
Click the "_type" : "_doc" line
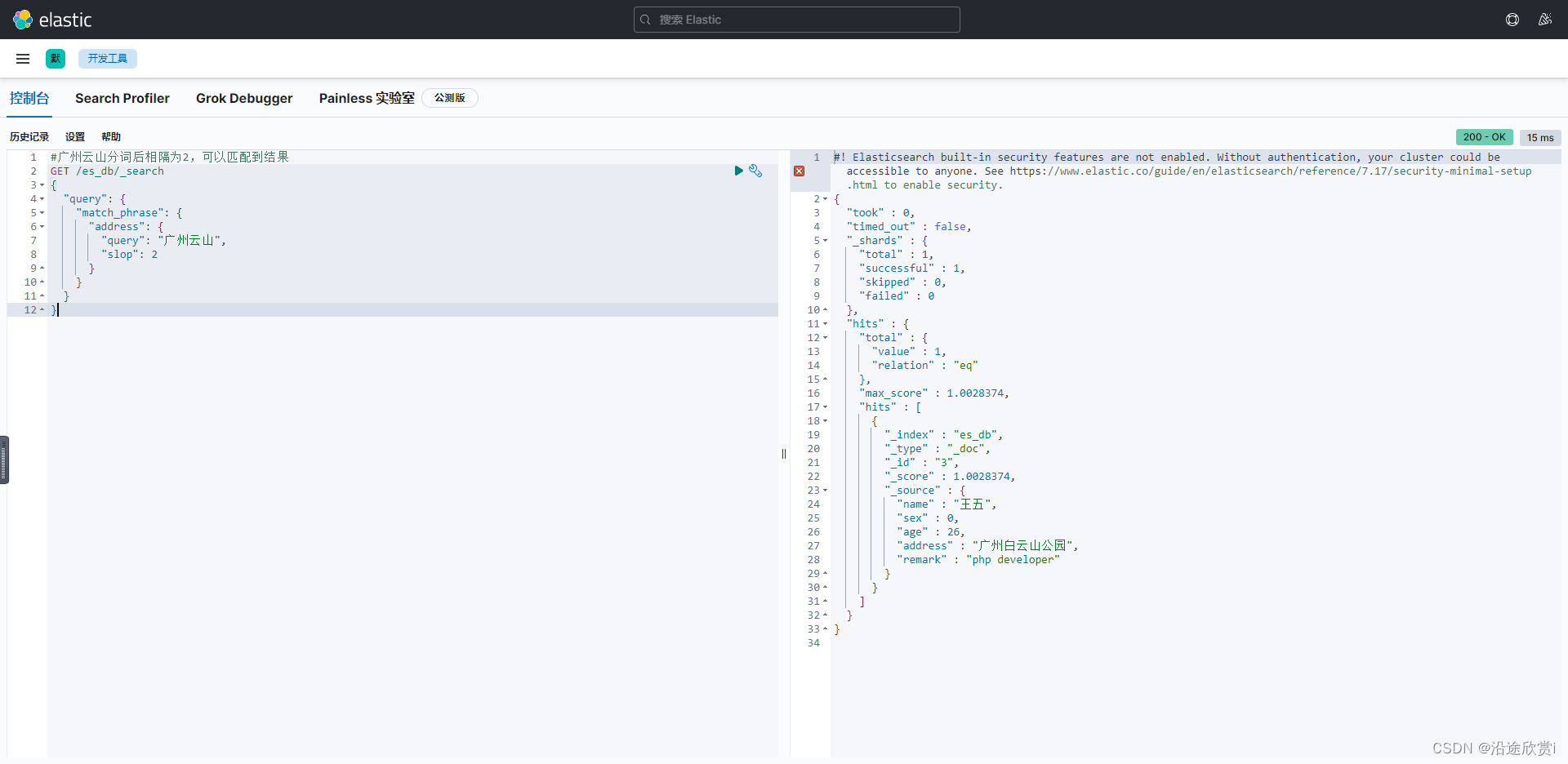[938, 449]
